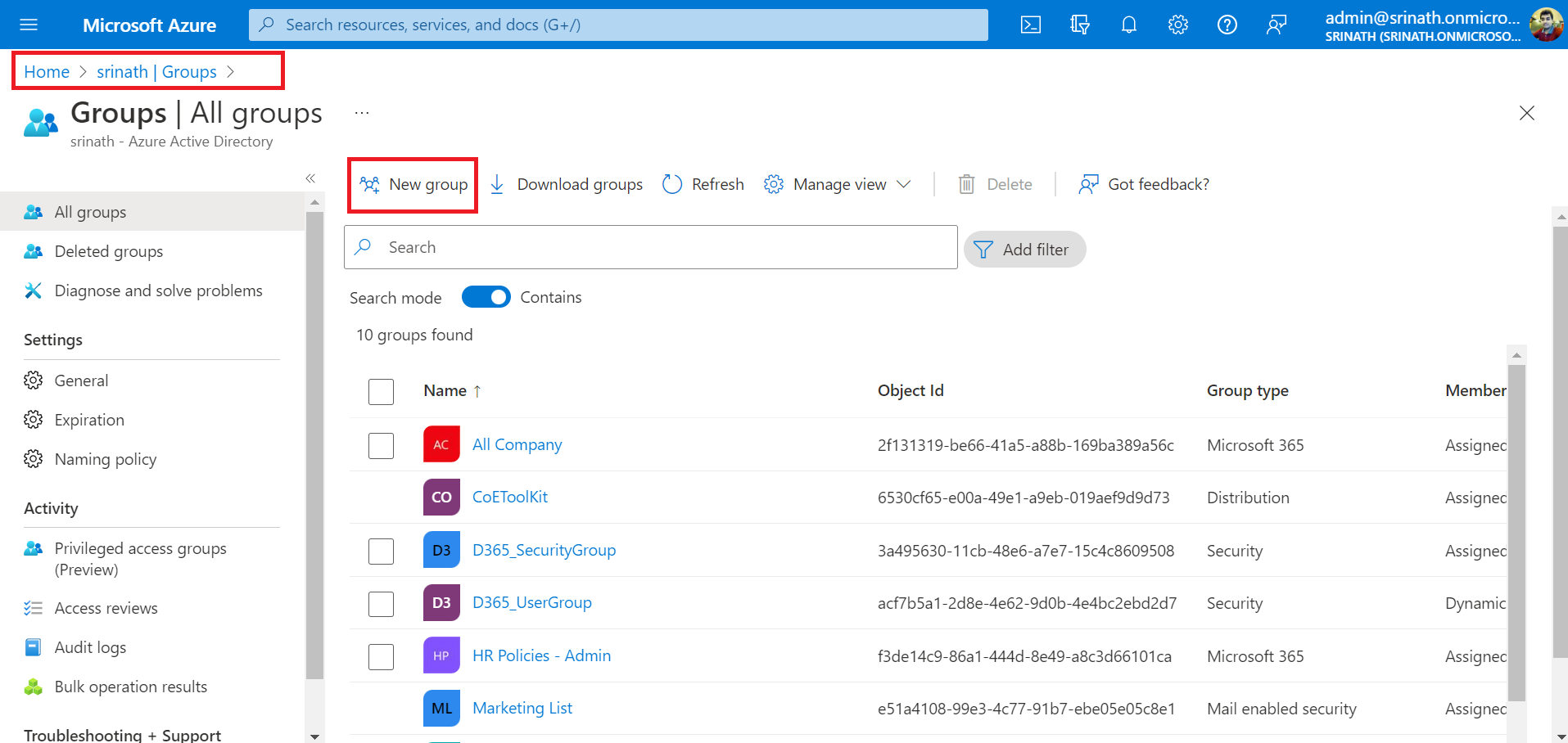Open the Directories and subscriptions filter icon
This screenshot has height=743, width=1568.
1079,25
